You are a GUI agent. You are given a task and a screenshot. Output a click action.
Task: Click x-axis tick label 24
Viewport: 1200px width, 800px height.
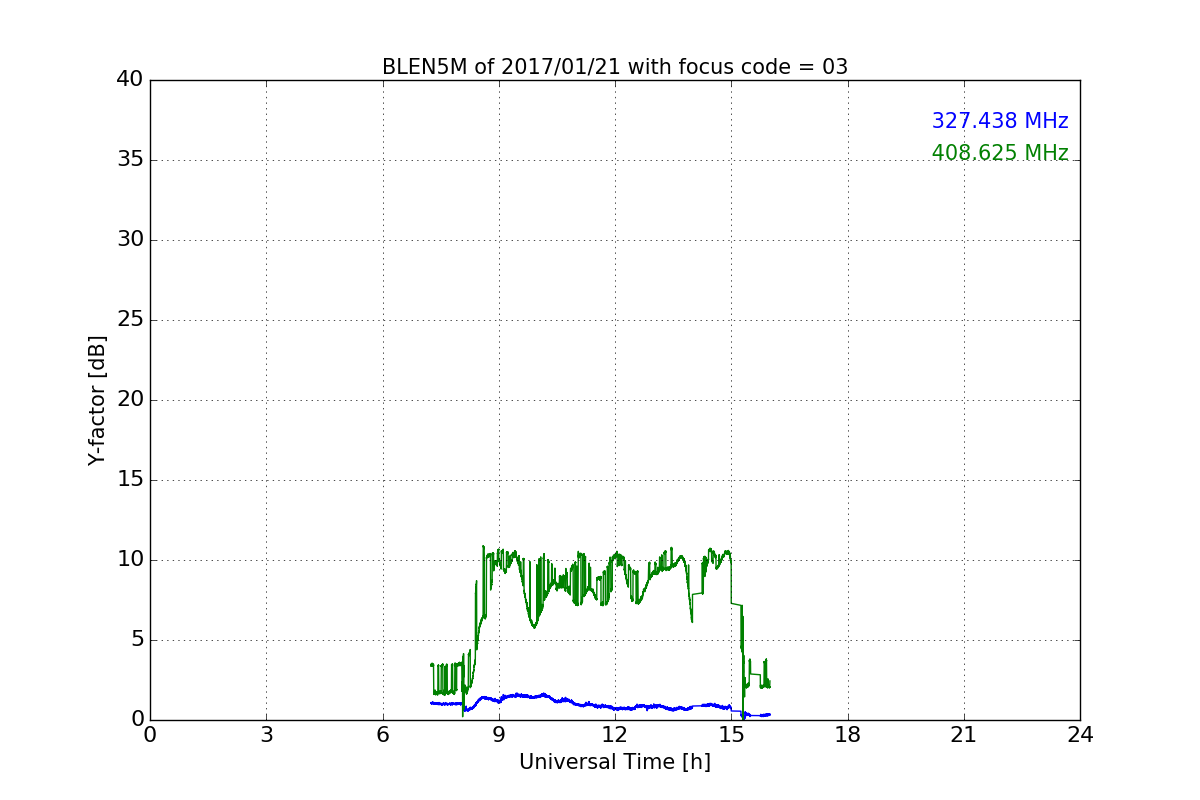click(1080, 735)
